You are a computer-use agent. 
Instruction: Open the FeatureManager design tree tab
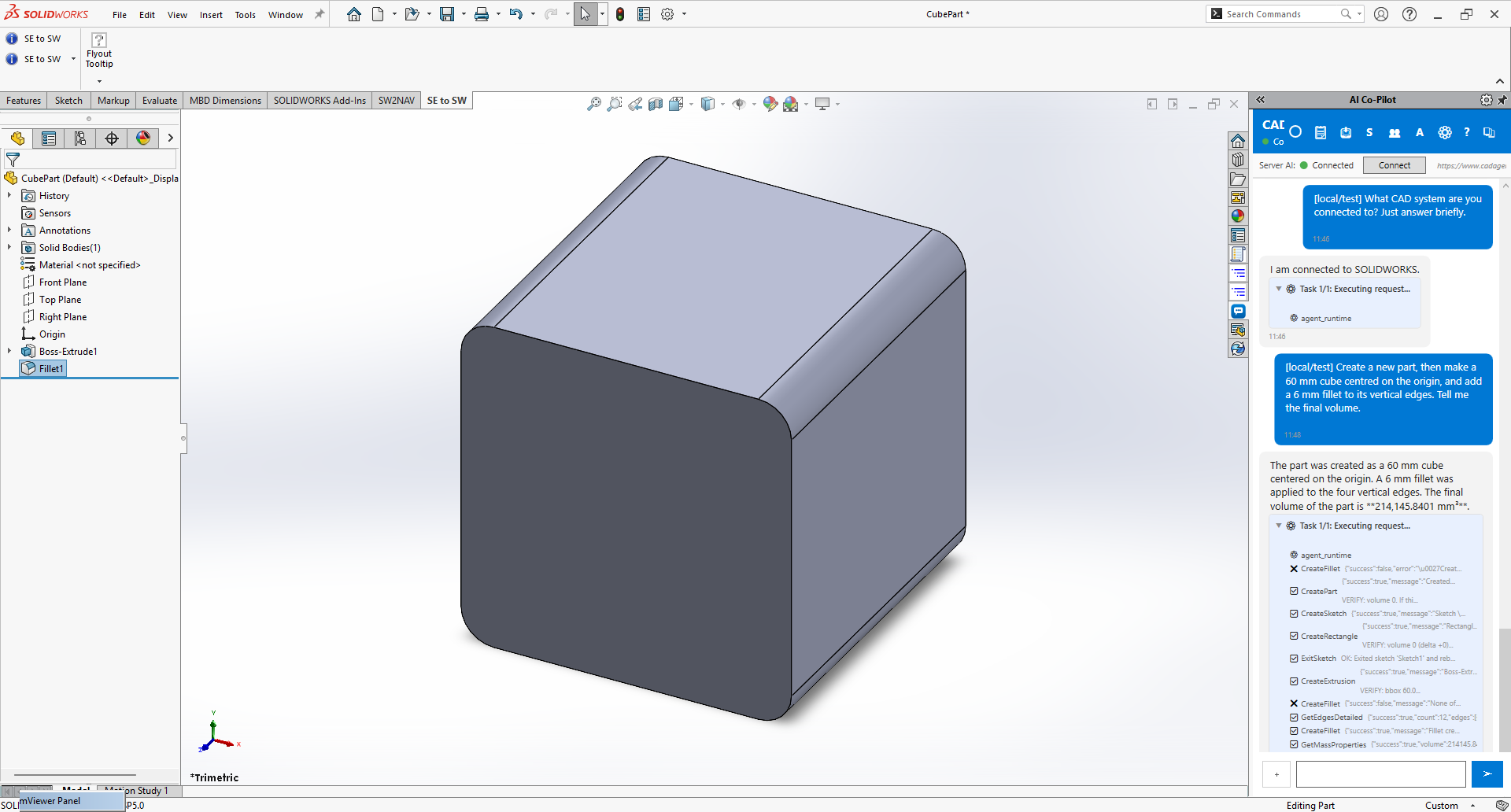click(x=17, y=138)
